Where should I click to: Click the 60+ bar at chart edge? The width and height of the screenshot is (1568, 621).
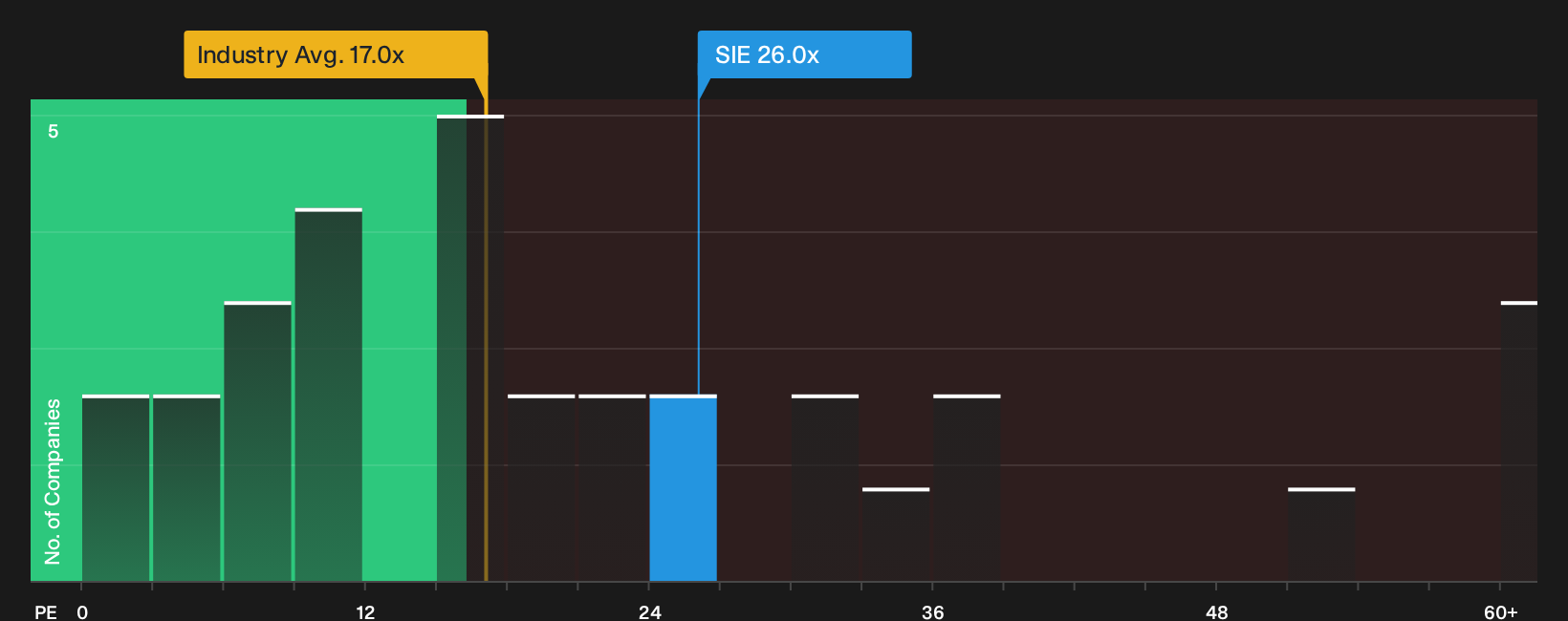[x=1519, y=441]
